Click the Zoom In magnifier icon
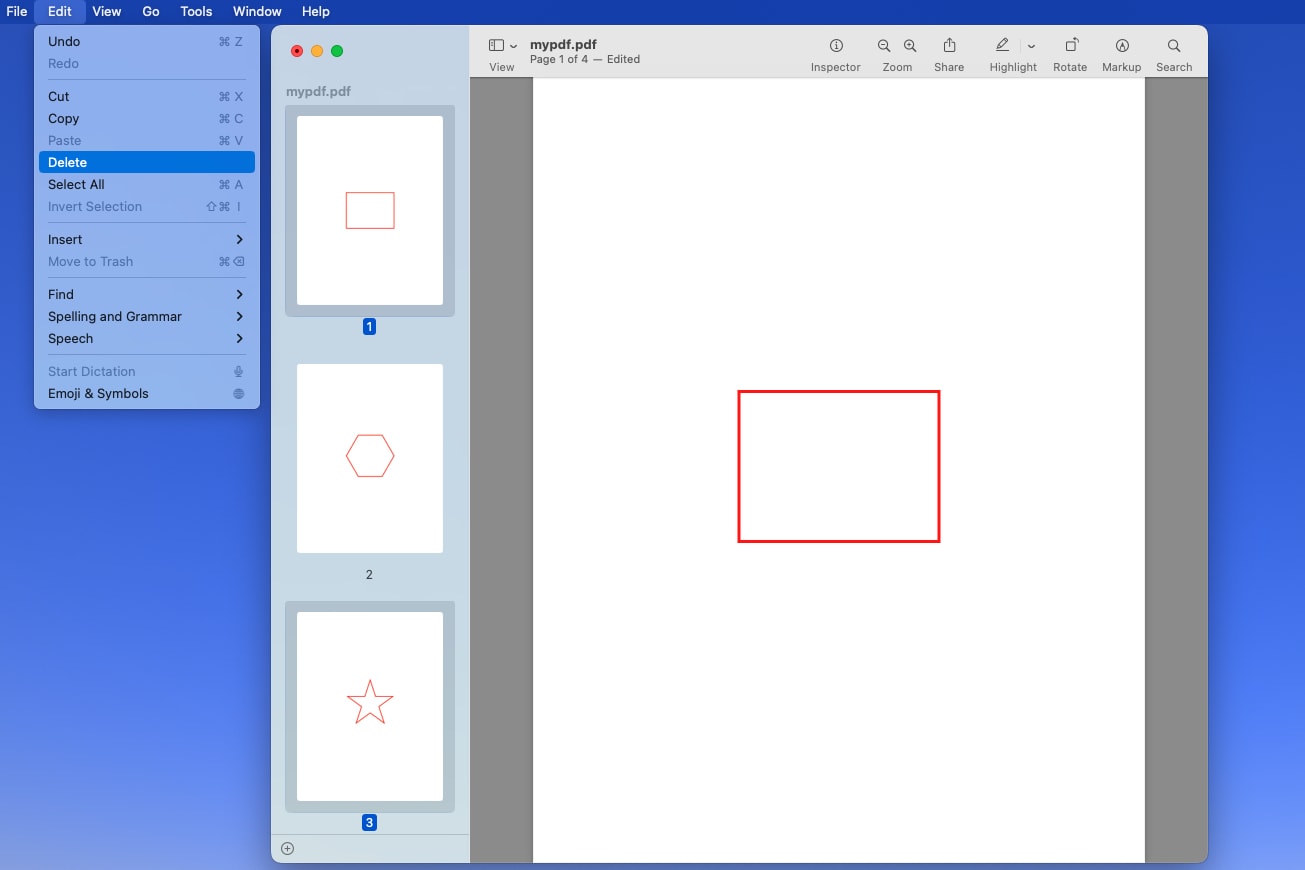Viewport: 1305px width, 870px height. pyautogui.click(x=910, y=46)
